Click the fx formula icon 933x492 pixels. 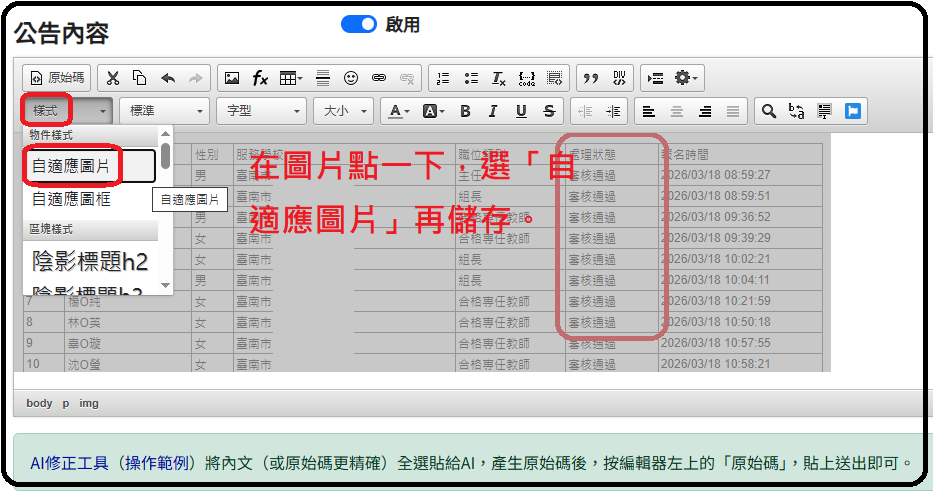pos(260,78)
